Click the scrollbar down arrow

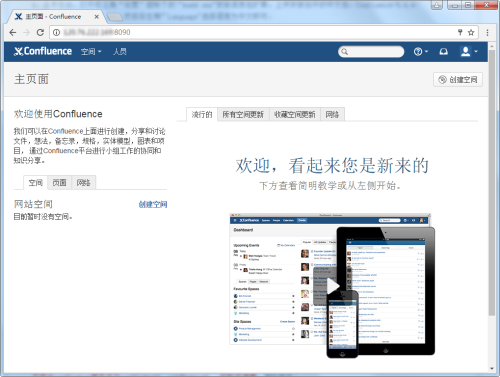pyautogui.click(x=492, y=368)
